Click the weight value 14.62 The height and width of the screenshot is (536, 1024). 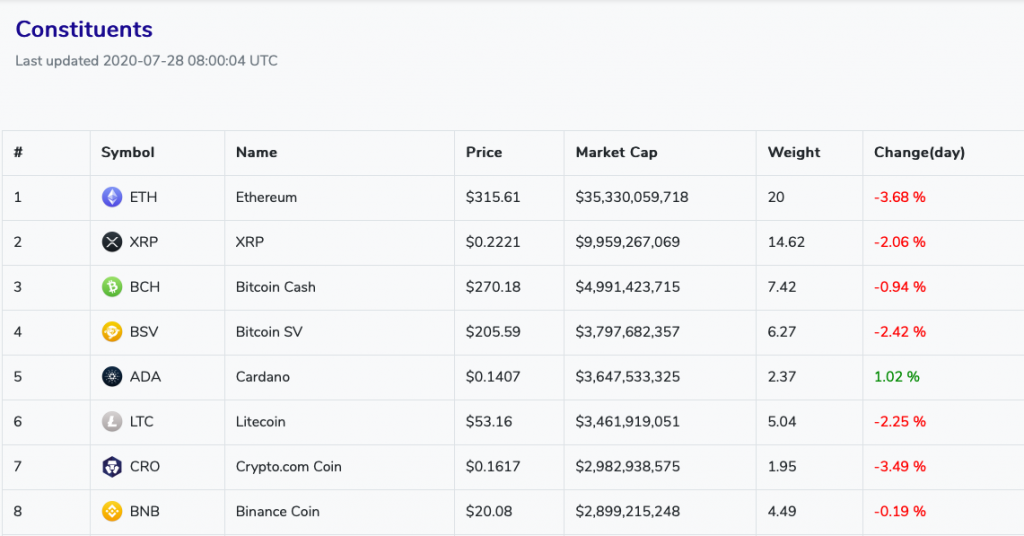click(786, 242)
